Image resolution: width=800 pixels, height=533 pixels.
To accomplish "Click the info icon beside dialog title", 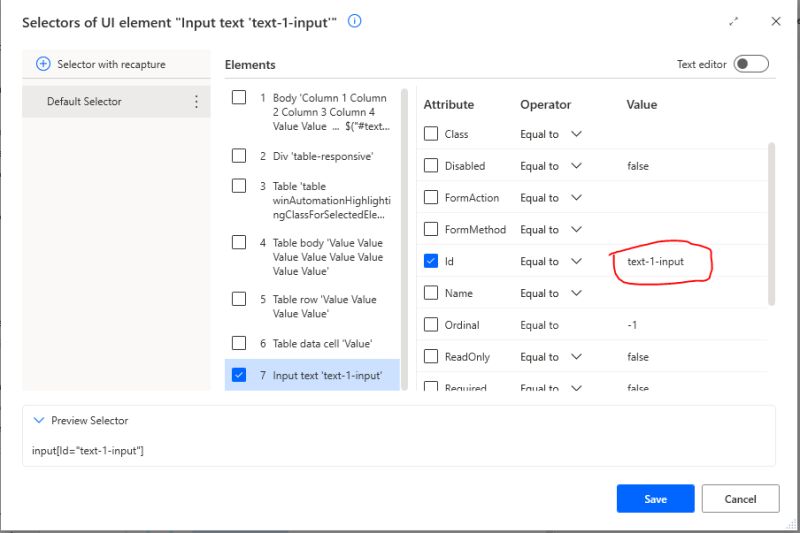I will point(355,21).
